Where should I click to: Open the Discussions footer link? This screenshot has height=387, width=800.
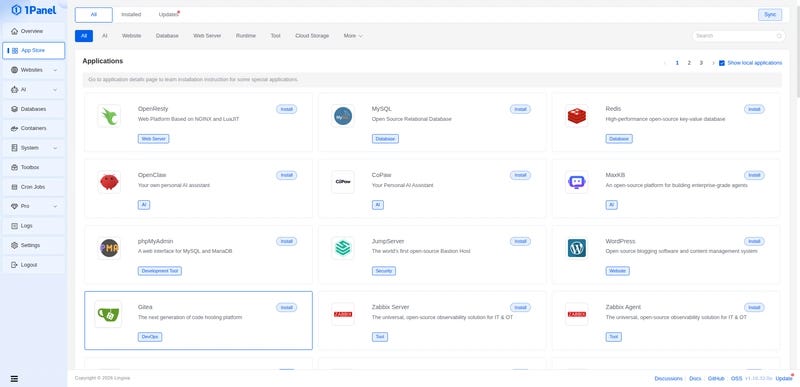click(668, 378)
